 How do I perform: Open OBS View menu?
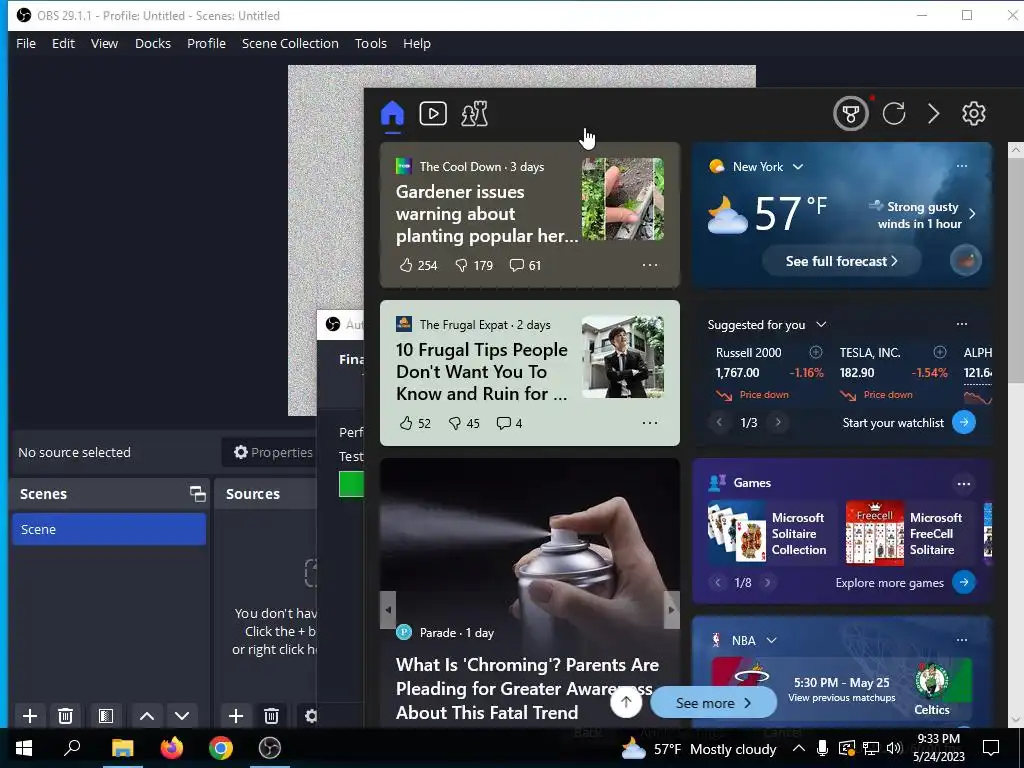click(104, 43)
